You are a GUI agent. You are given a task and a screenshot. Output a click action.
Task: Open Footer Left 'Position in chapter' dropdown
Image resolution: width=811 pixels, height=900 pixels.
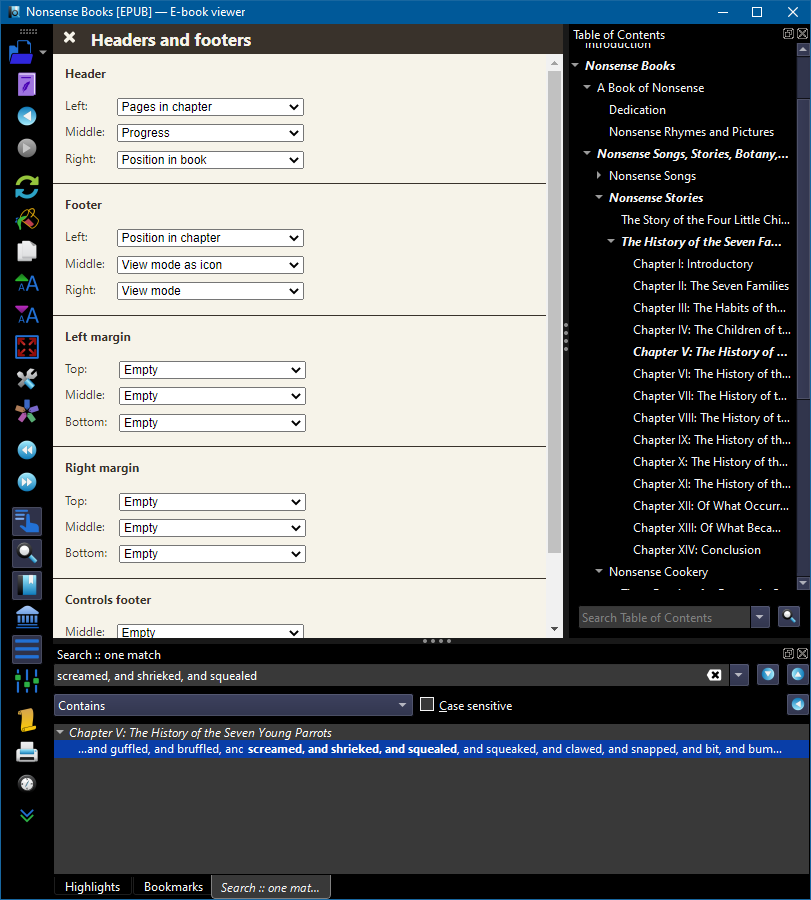pyautogui.click(x=210, y=238)
